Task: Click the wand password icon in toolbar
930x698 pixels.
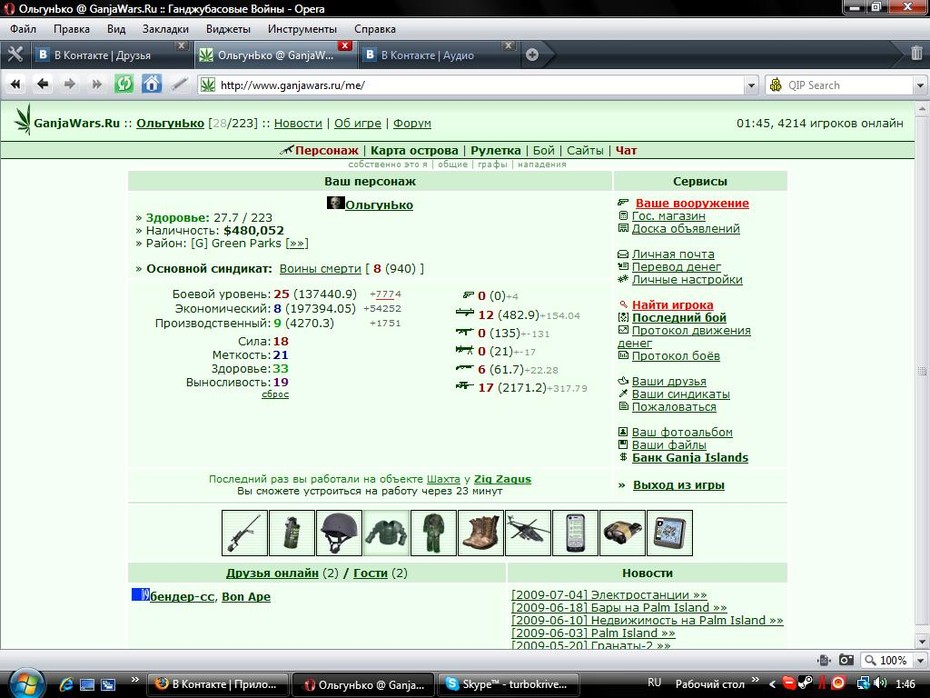Action: tap(179, 84)
